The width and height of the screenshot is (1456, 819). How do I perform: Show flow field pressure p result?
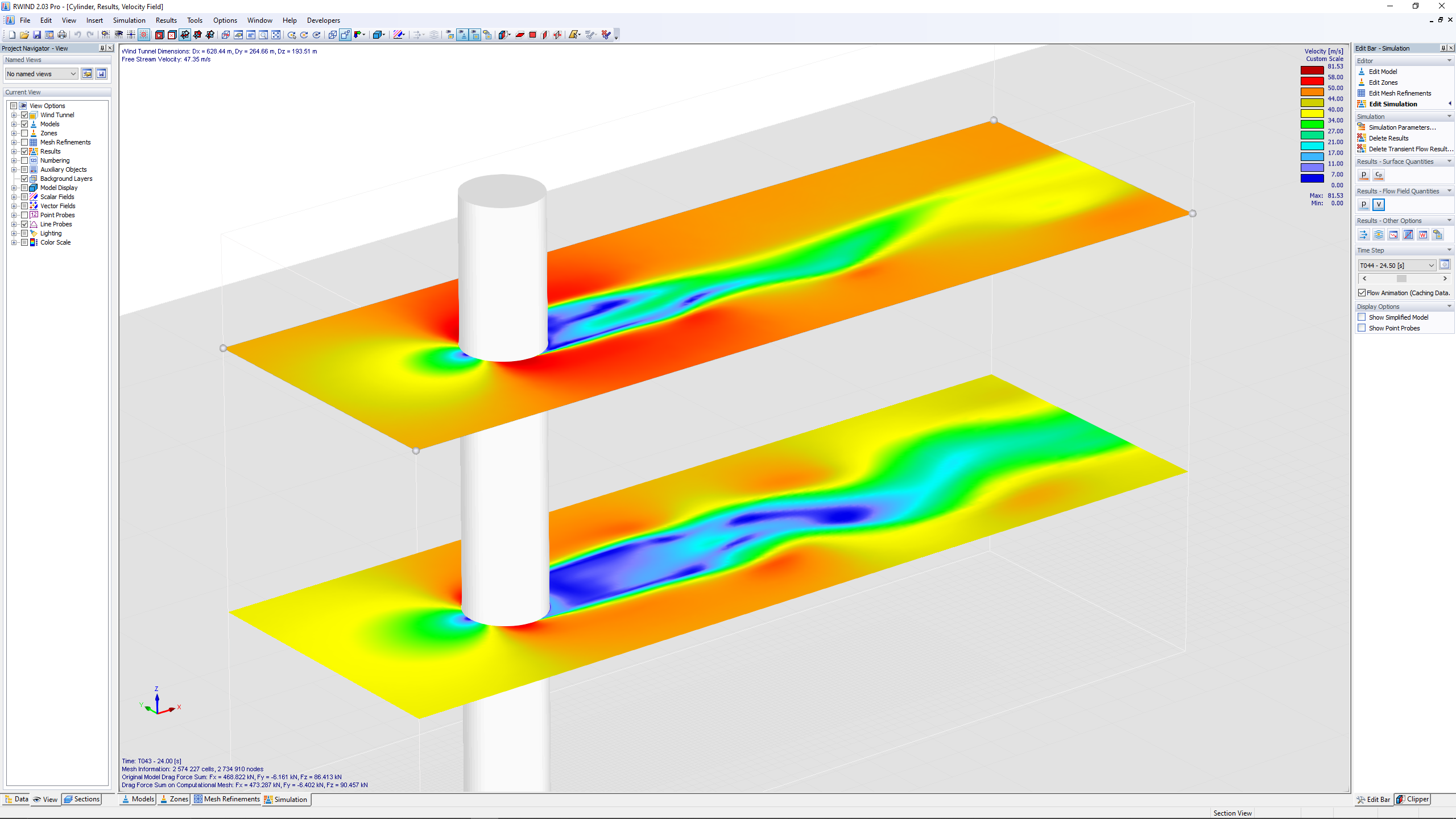tap(1363, 205)
